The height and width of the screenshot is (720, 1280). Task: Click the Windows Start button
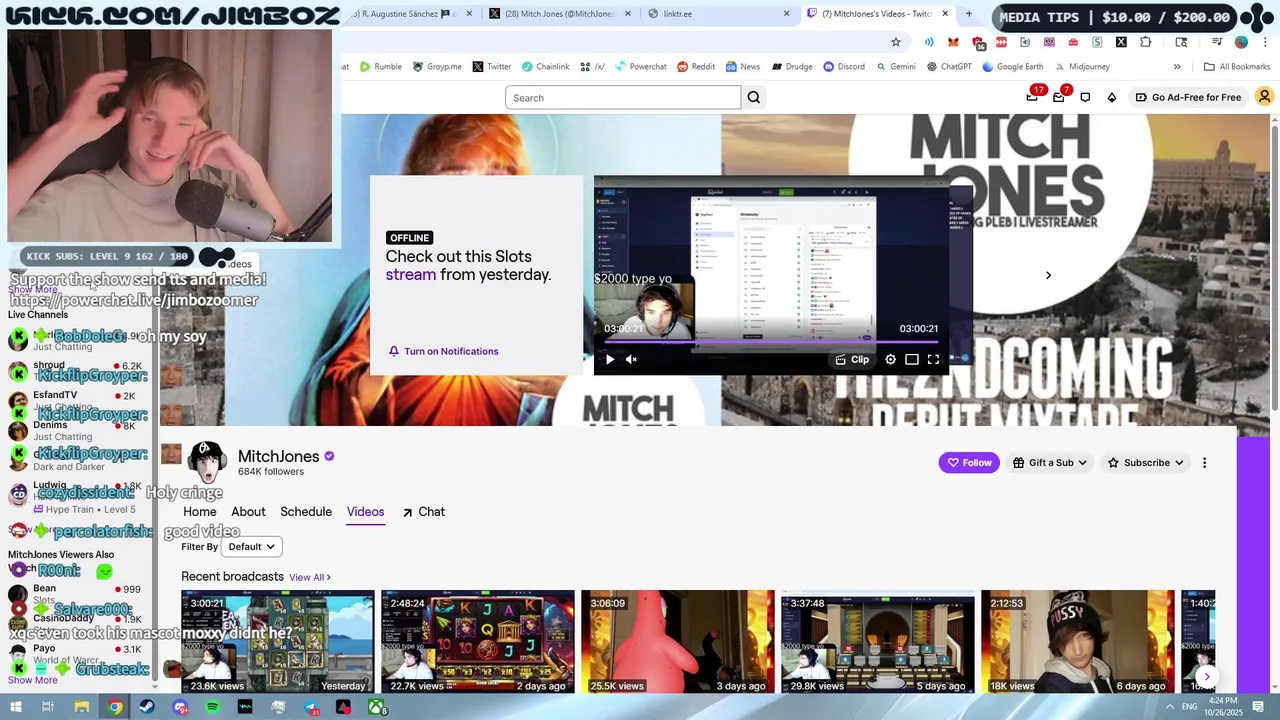tap(15, 707)
